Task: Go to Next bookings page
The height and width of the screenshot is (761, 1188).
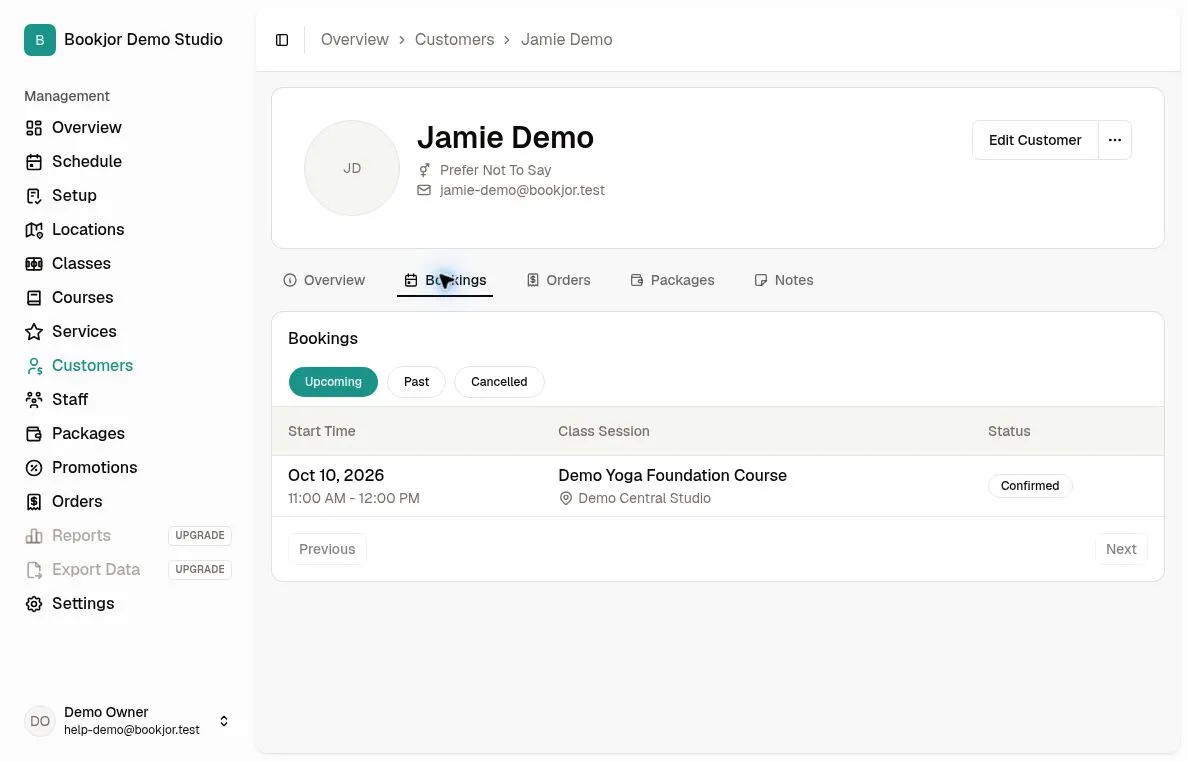Action: tap(1121, 549)
